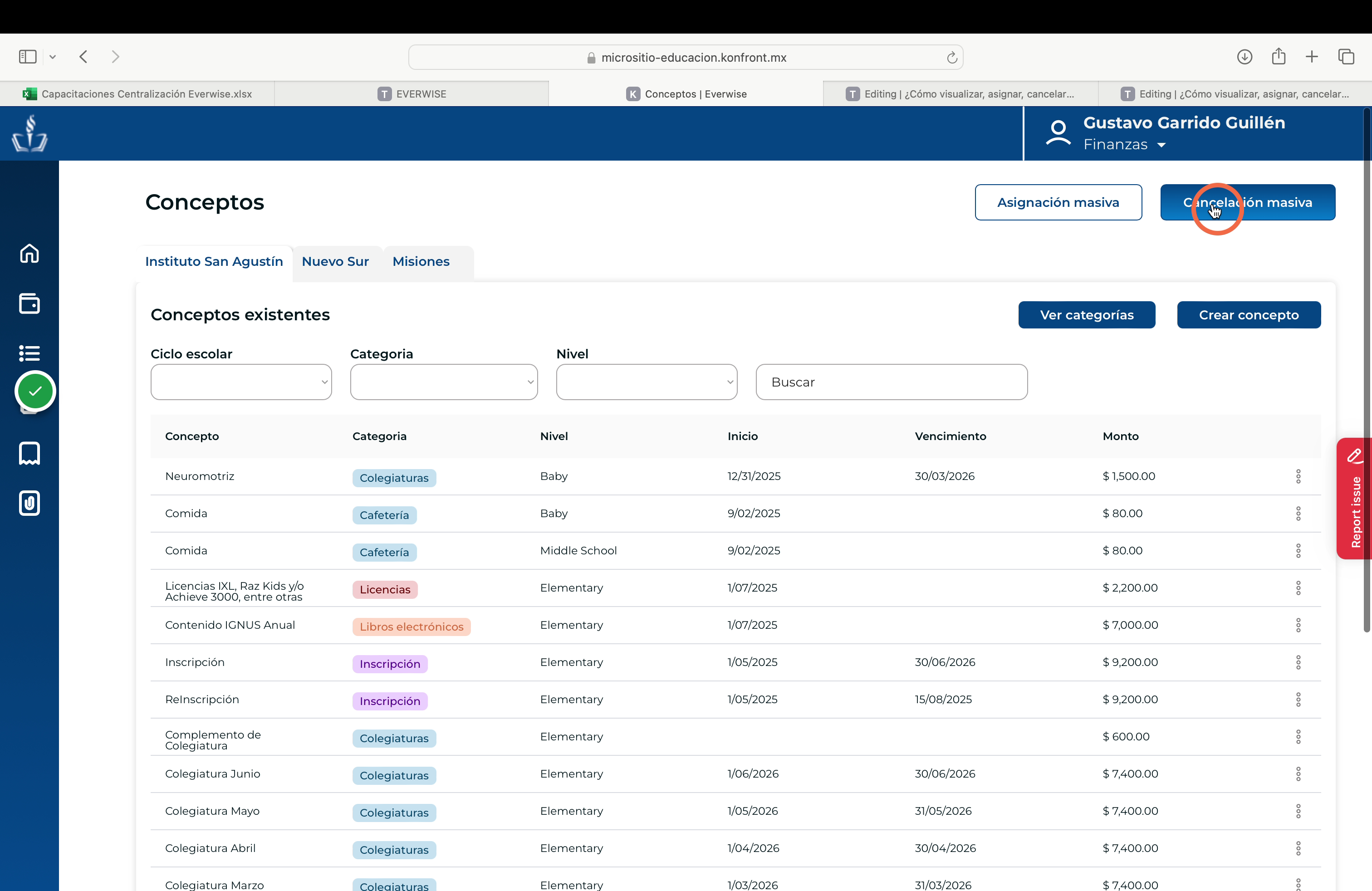Open the wallet icon in sidebar
The height and width of the screenshot is (891, 1372).
click(x=29, y=303)
